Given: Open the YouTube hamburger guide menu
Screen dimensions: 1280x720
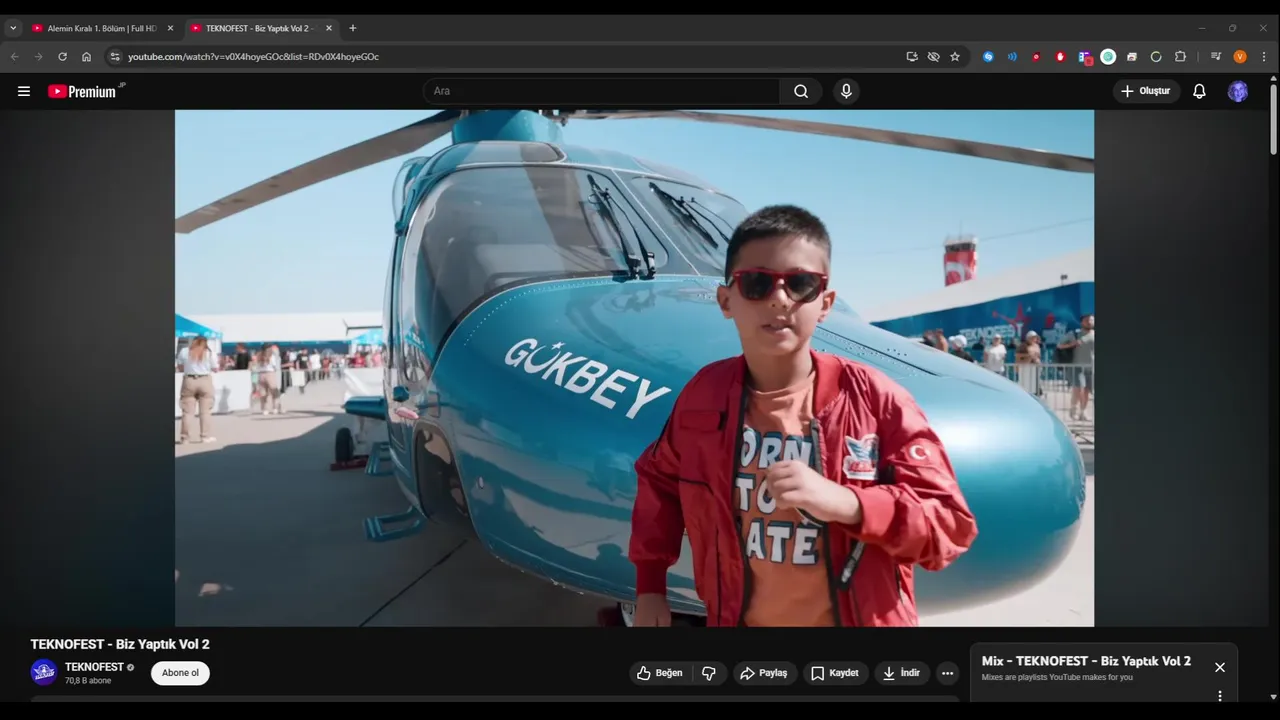Looking at the screenshot, I should (24, 91).
